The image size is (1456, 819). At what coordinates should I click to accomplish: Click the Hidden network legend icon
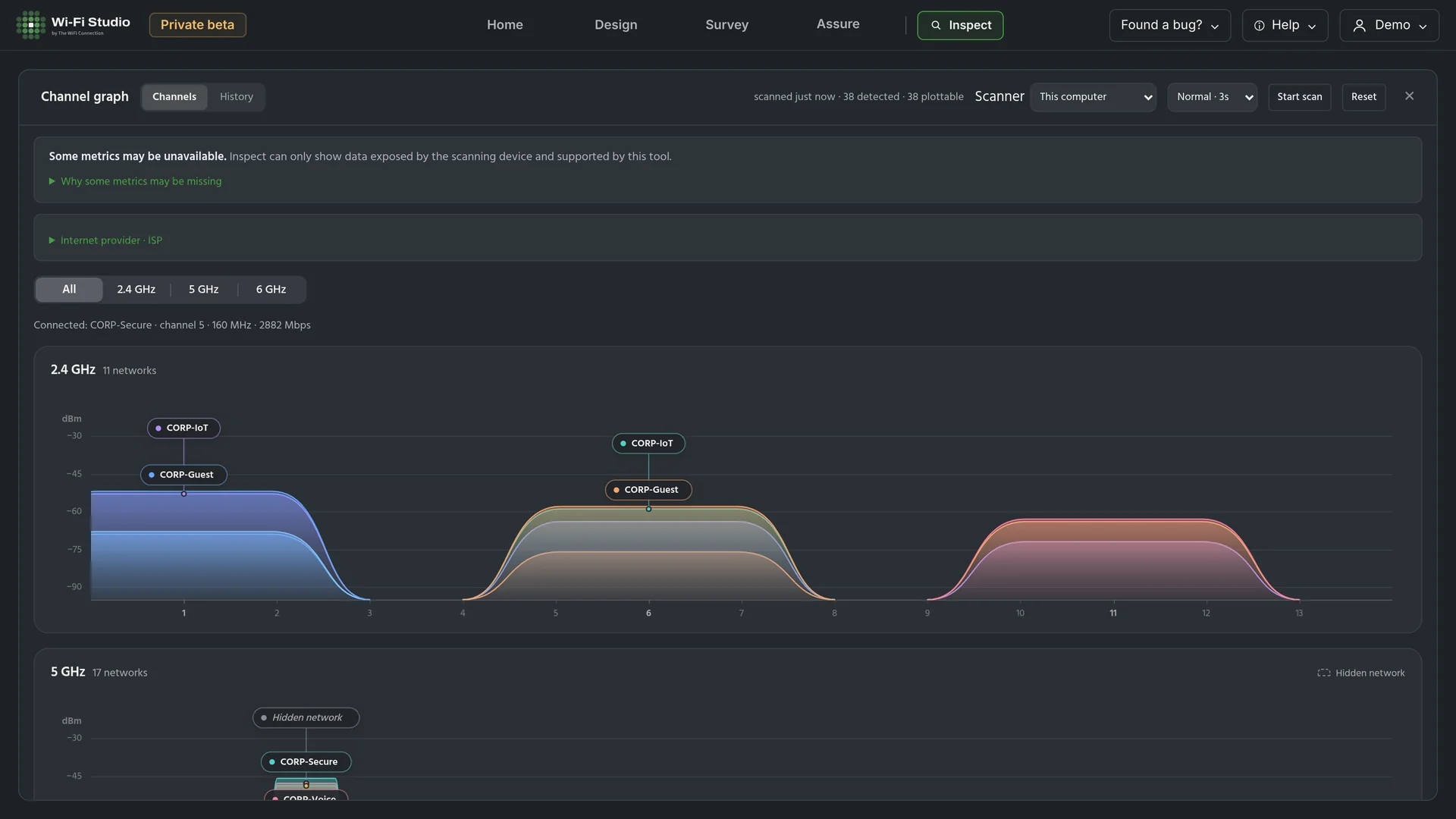click(x=1323, y=673)
